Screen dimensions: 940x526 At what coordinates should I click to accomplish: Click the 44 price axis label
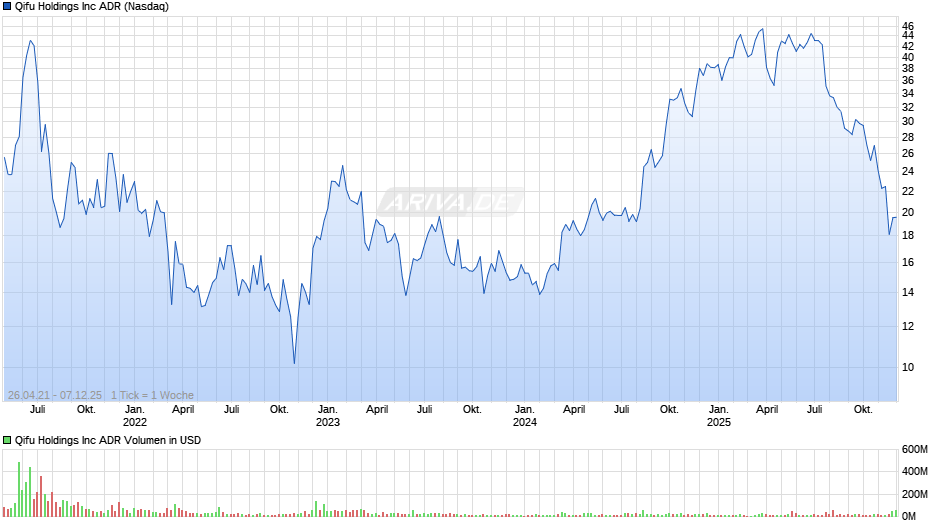click(908, 36)
